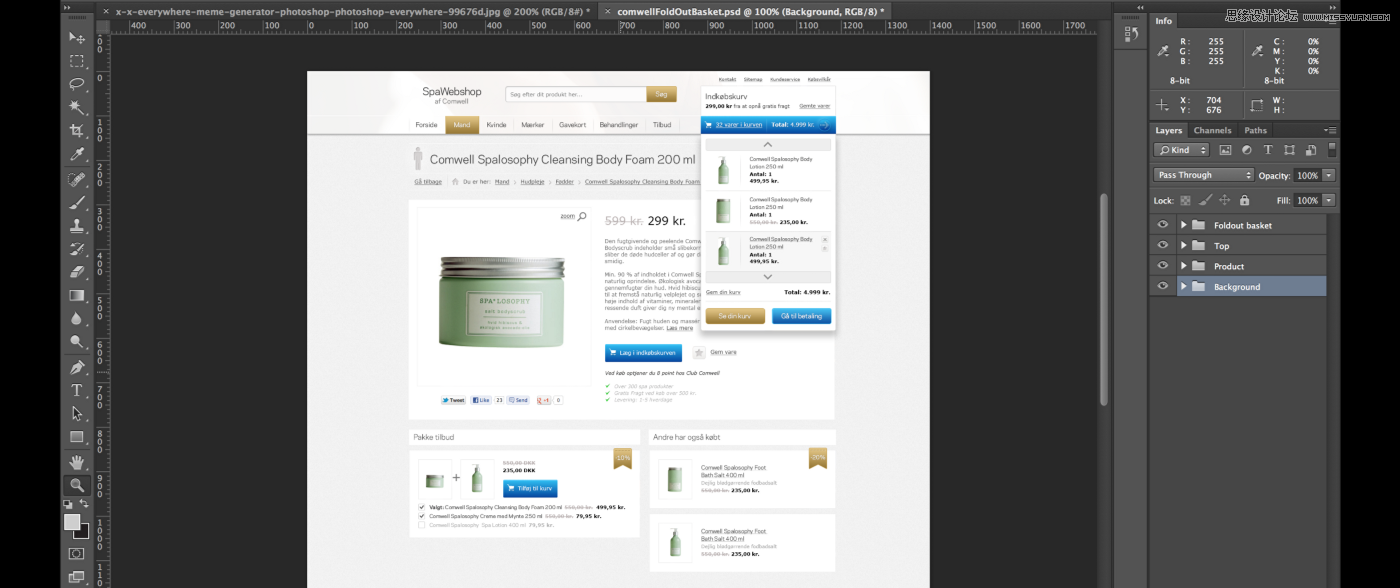The image size is (1400, 588).
Task: Filter layers by smart object
Action: click(1310, 150)
